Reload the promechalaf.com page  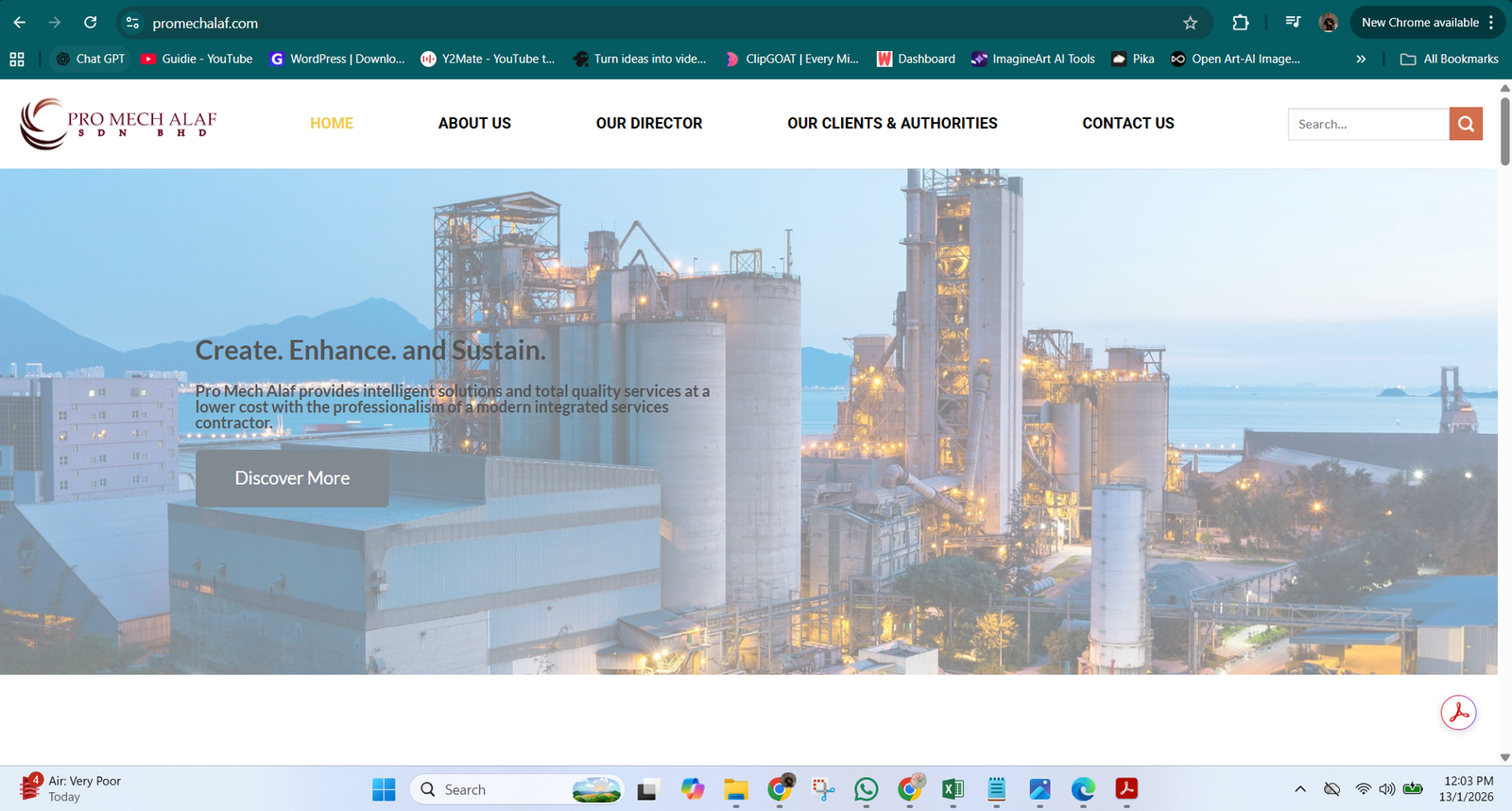point(90,23)
